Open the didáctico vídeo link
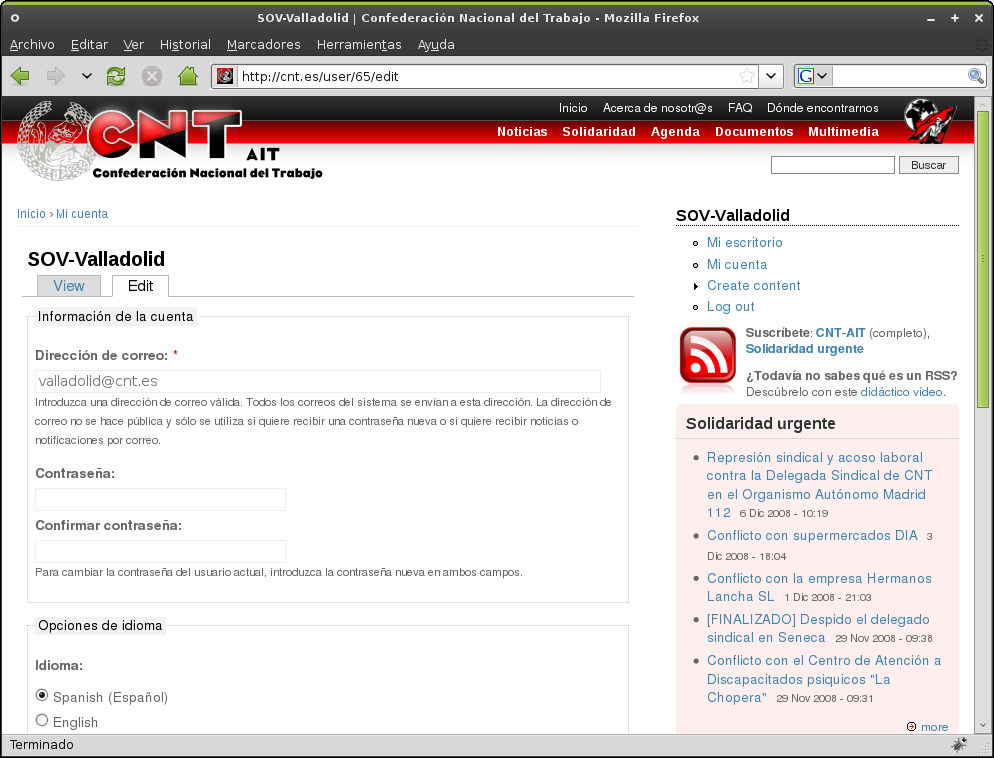This screenshot has width=994, height=758. 901,392
